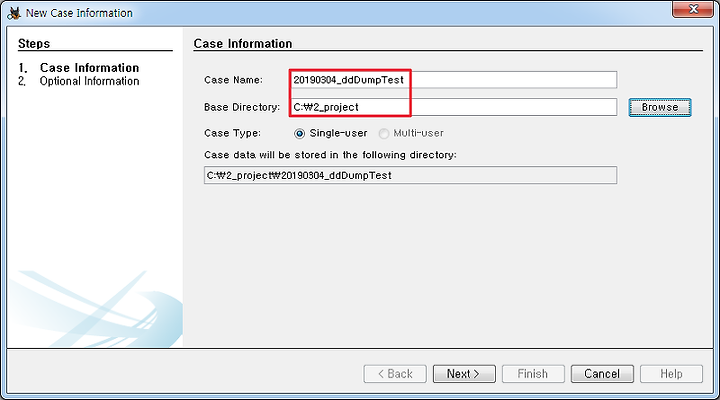Screen dimensions: 720x400
Task: Click the disabled Finish button
Action: [x=533, y=374]
